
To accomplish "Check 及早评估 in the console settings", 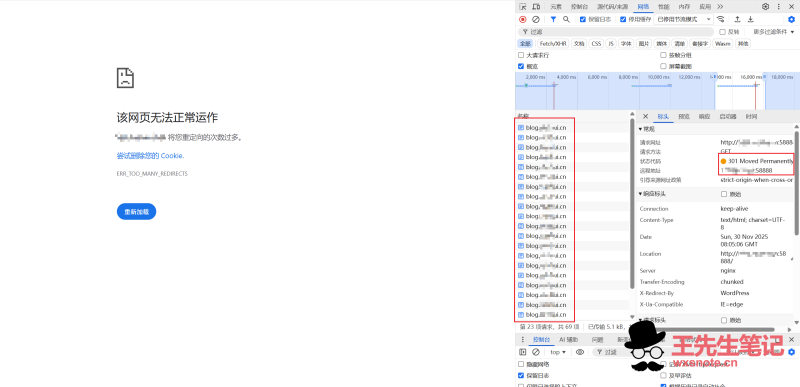I will [x=663, y=375].
